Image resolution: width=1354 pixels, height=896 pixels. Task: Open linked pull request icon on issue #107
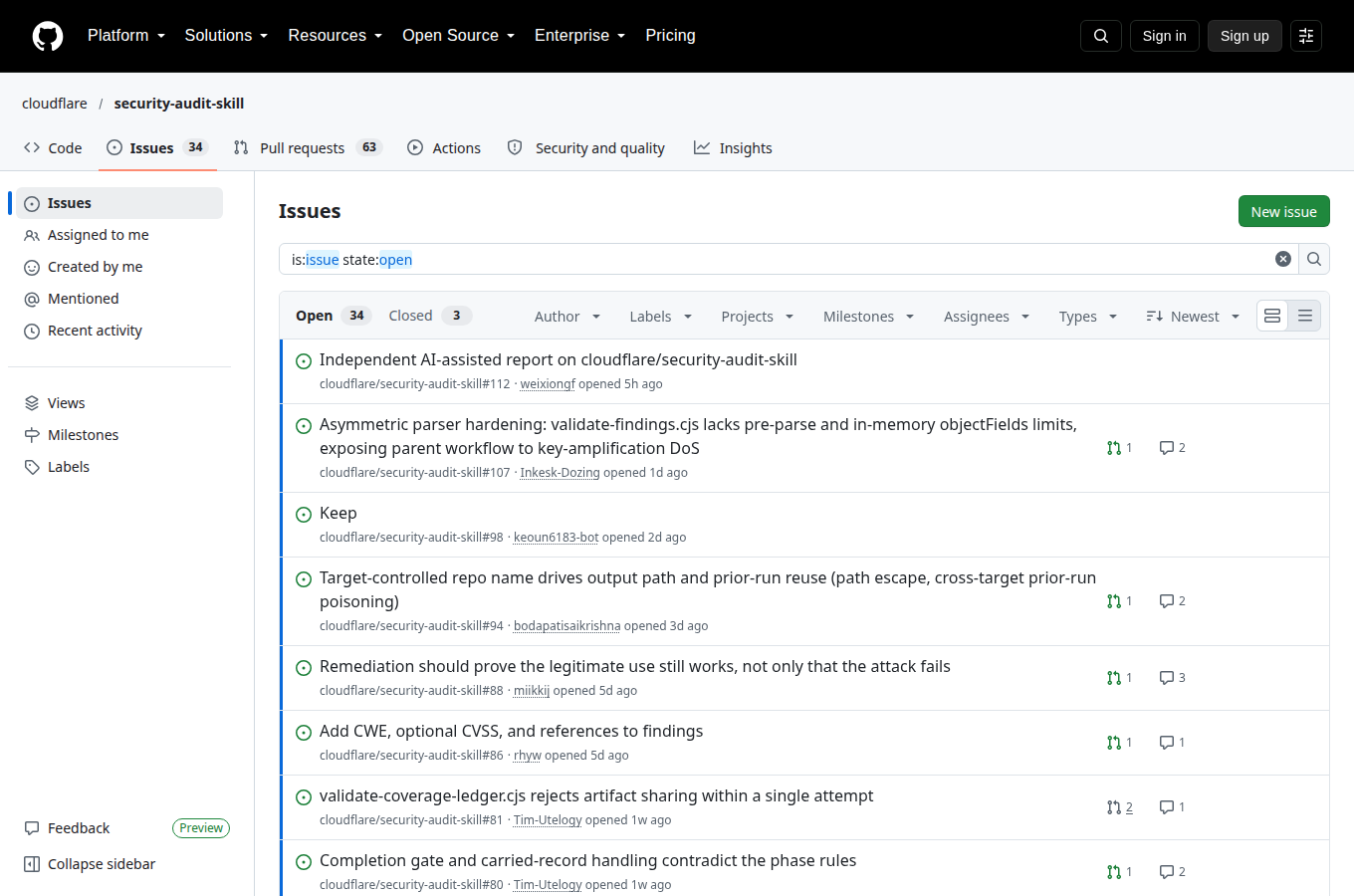click(x=1120, y=448)
